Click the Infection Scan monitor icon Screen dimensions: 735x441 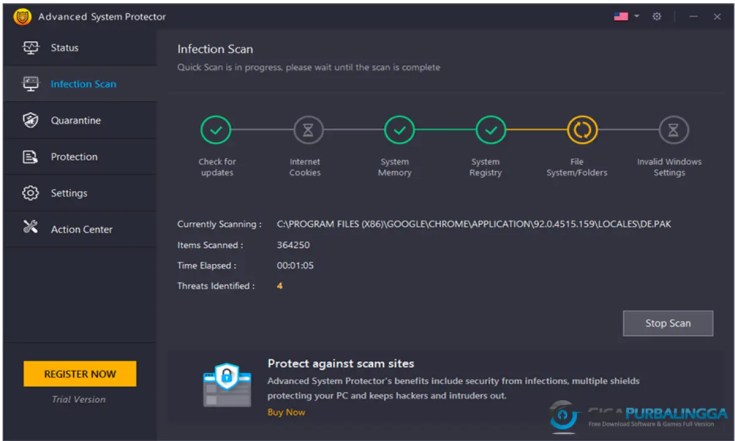[x=31, y=84]
